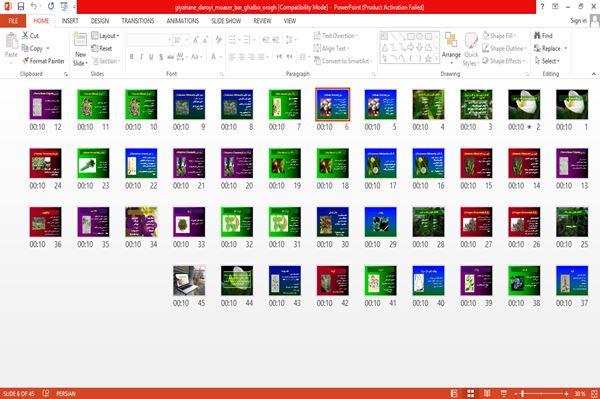Open the VIEW tab
The image size is (600, 399).
pos(290,21)
